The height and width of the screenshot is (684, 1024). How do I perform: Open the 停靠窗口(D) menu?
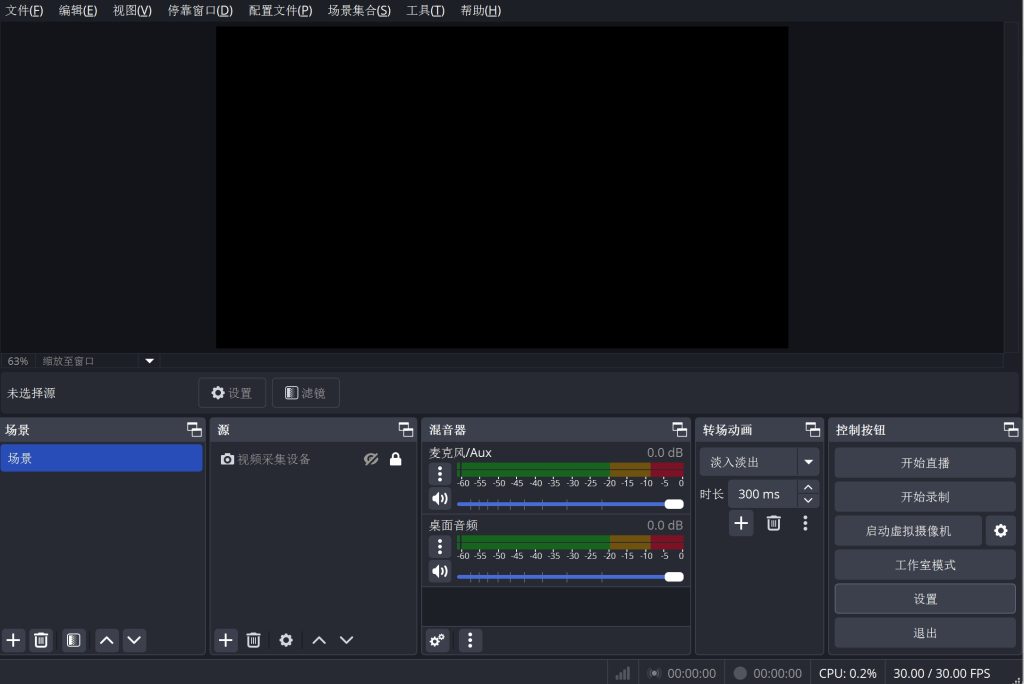click(x=200, y=10)
